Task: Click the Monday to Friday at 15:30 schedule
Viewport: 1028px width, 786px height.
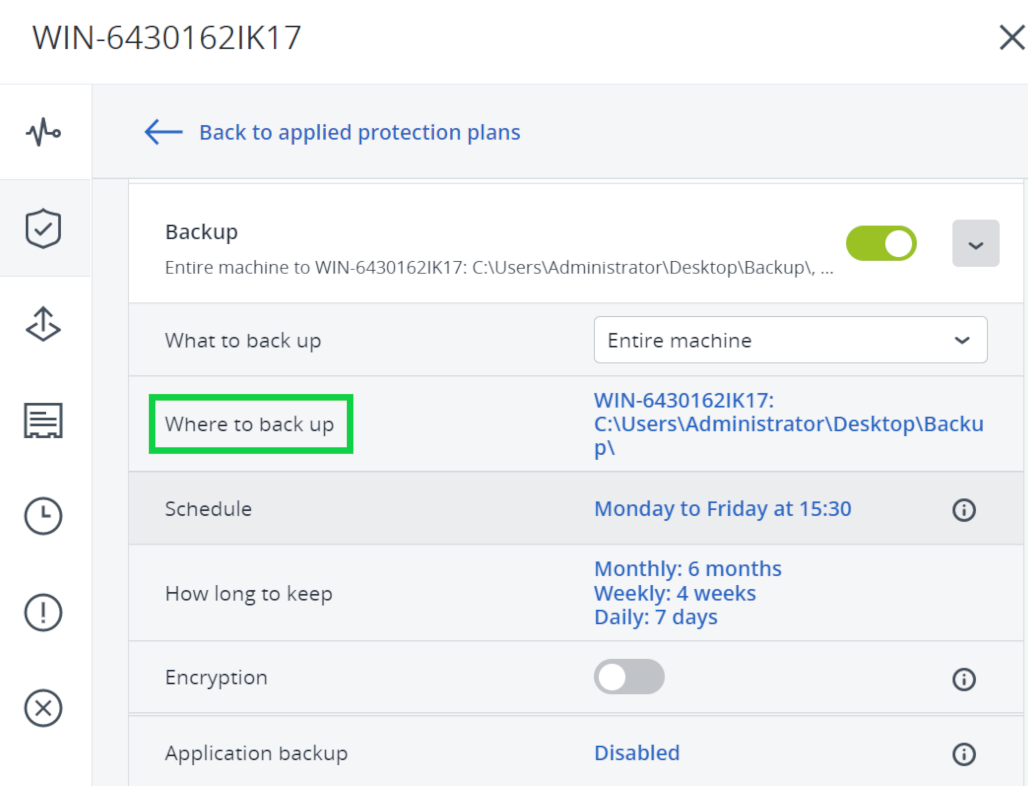Action: pyautogui.click(x=722, y=509)
